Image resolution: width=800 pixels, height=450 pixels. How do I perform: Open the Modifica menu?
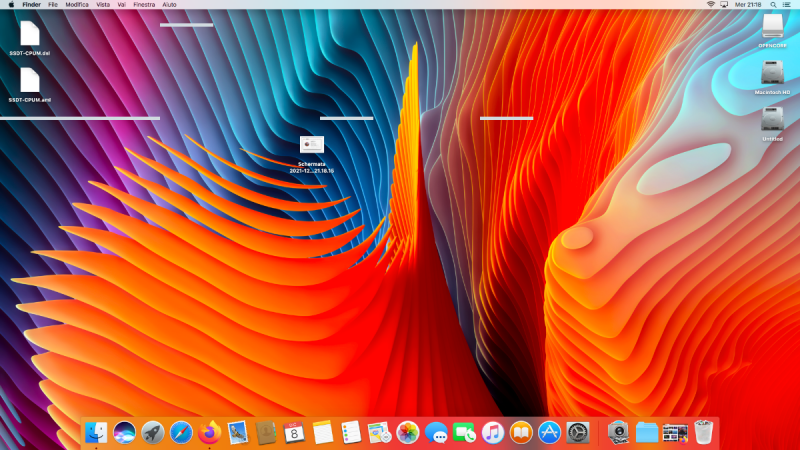(77, 5)
